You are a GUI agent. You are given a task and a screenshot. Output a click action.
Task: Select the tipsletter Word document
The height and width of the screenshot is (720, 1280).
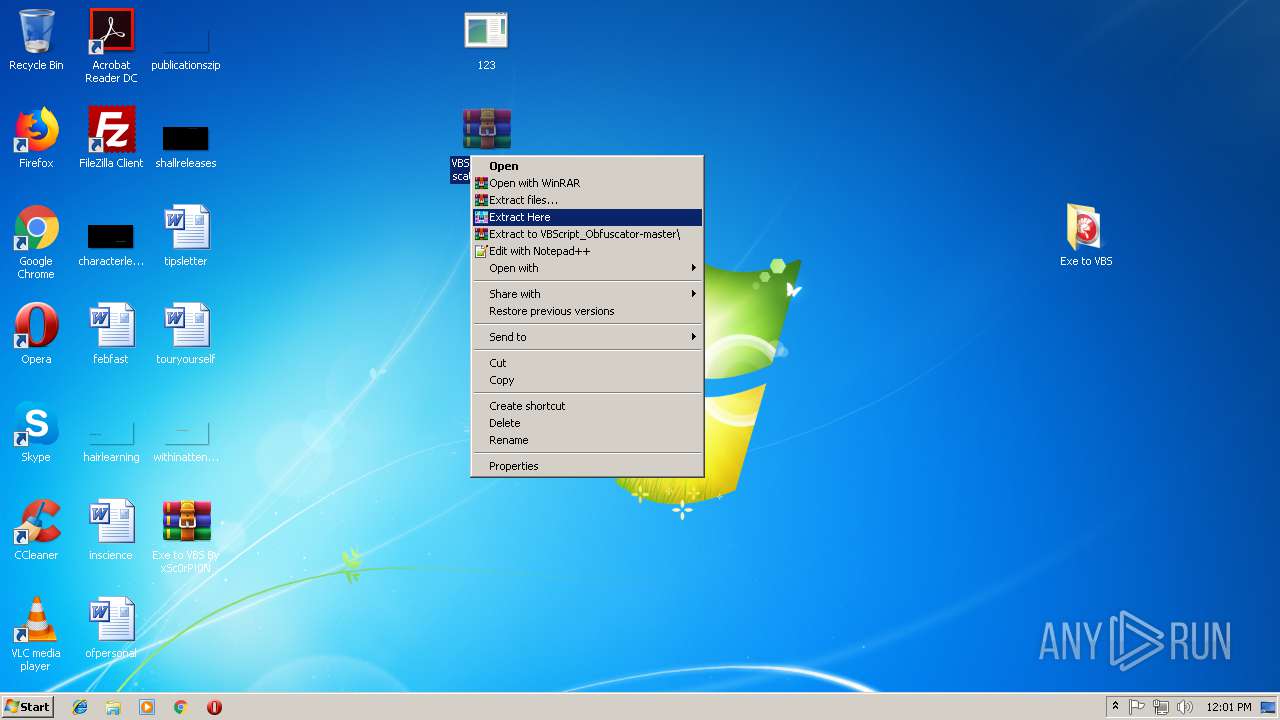point(186,236)
